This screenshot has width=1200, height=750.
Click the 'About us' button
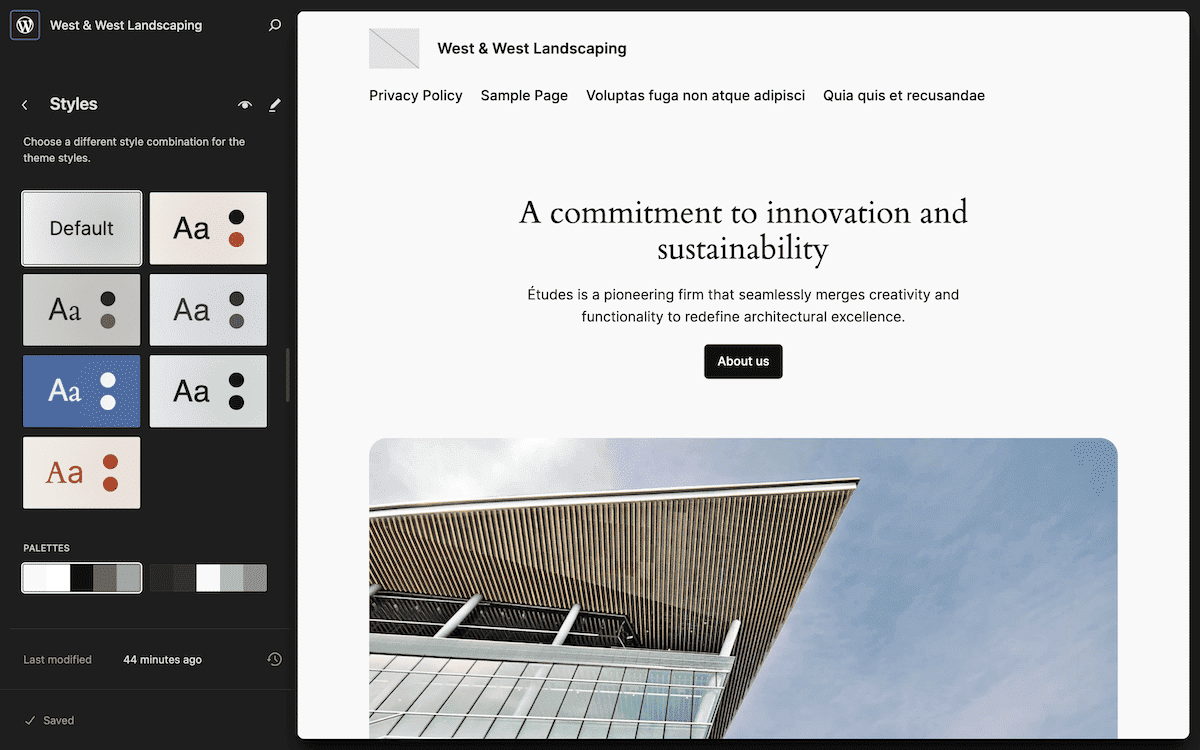click(743, 362)
